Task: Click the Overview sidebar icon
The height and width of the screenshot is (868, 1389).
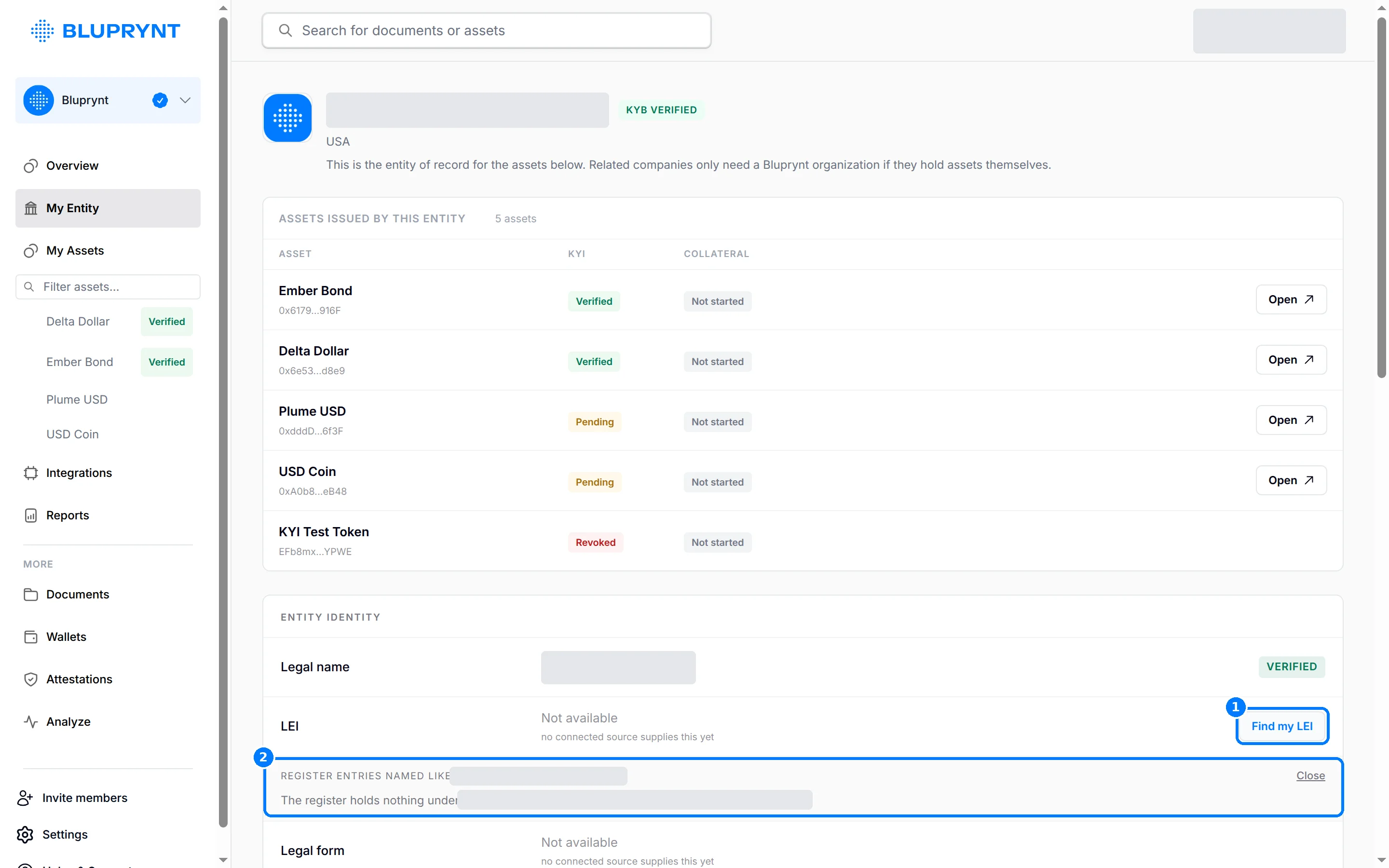Action: coord(30,166)
